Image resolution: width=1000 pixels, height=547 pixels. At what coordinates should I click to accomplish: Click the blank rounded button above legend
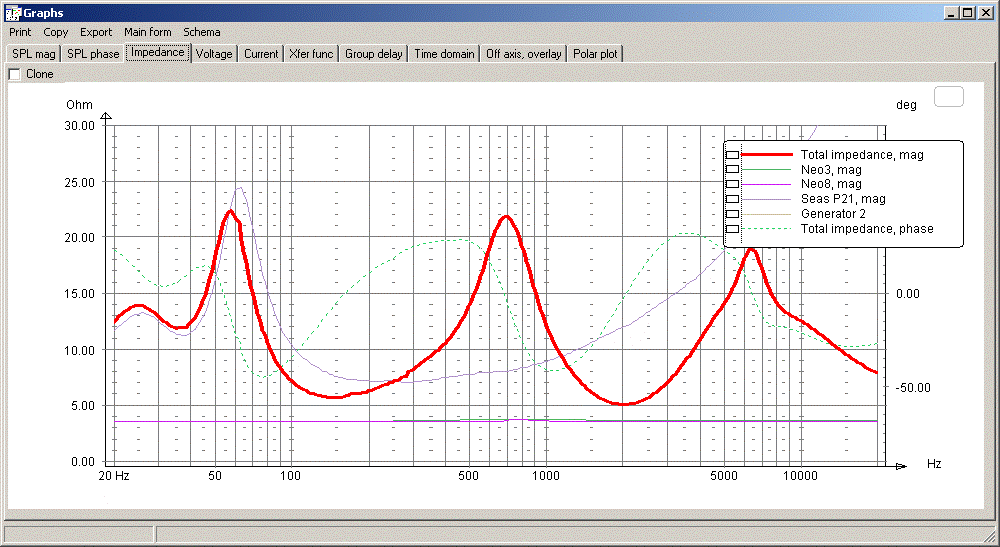pos(948,97)
